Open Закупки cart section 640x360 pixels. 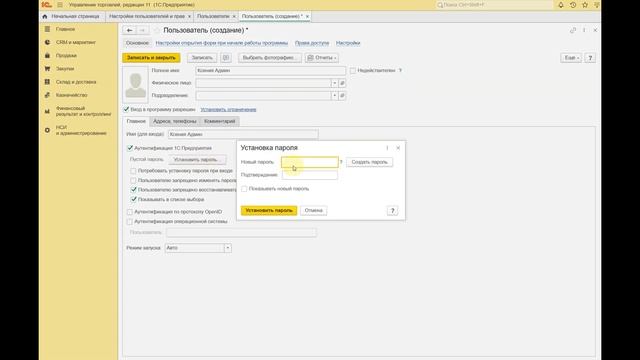point(47,69)
